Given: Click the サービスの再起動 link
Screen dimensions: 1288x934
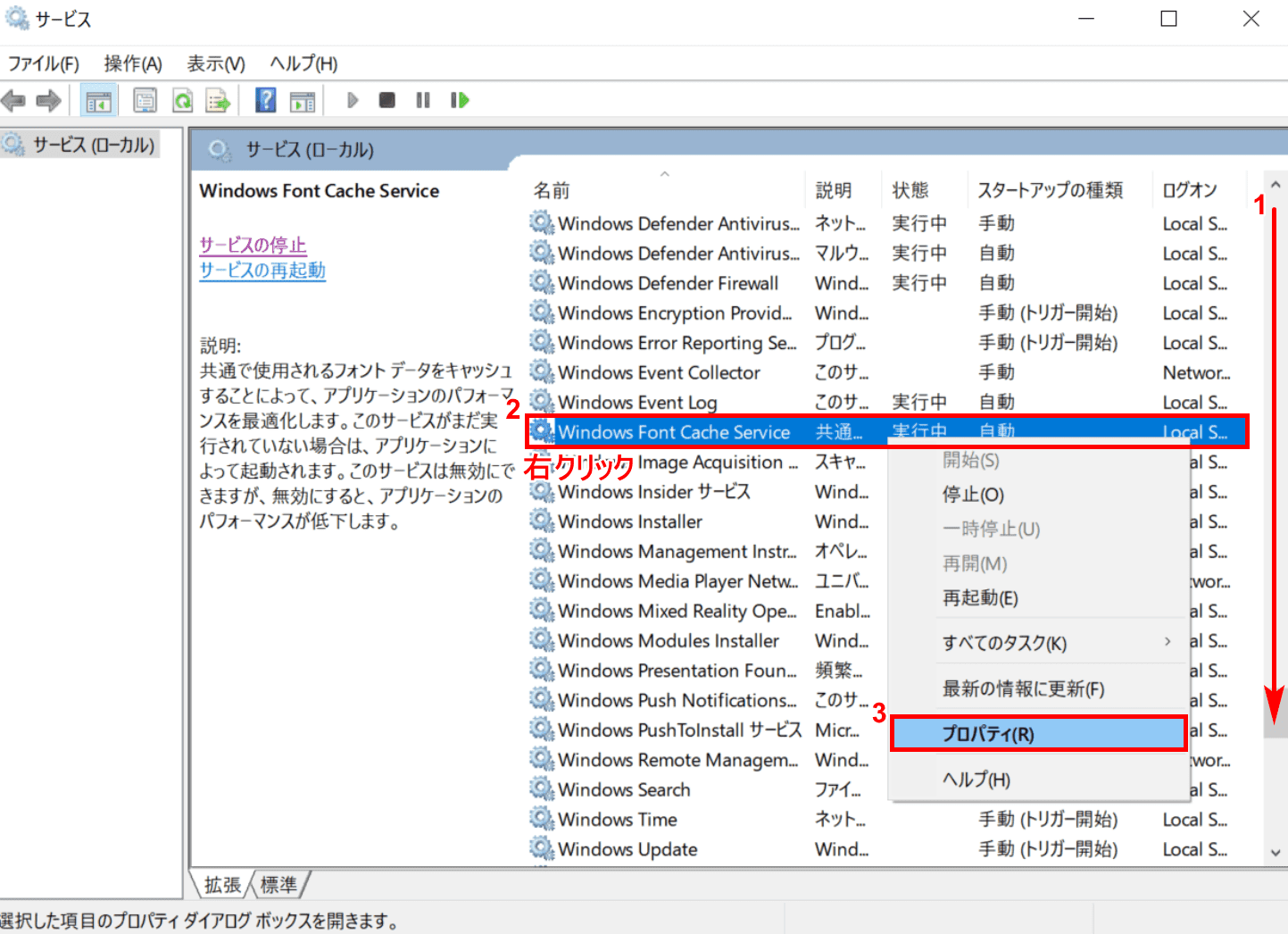Looking at the screenshot, I should click(262, 271).
